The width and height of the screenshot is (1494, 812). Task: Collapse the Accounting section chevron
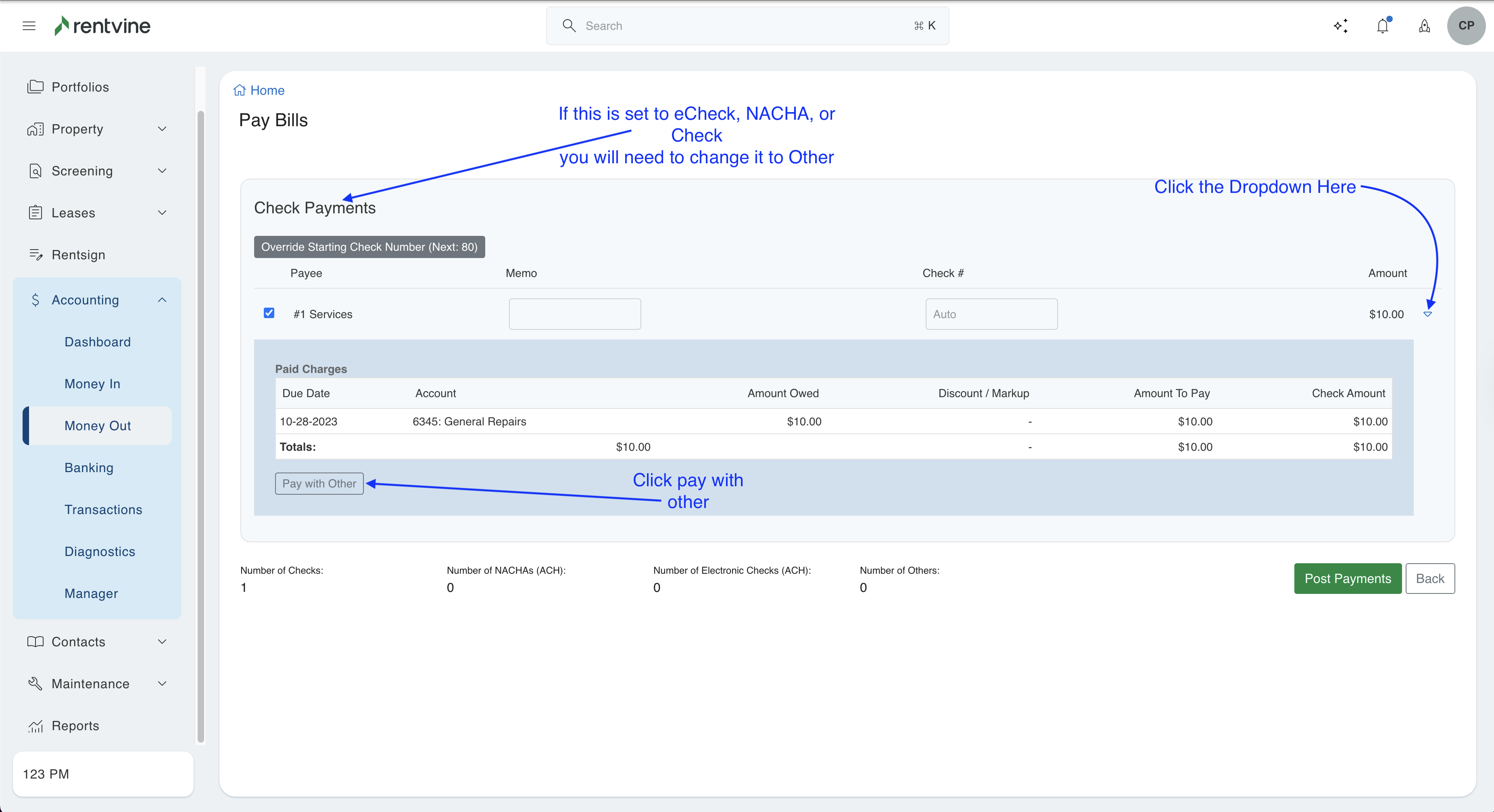click(163, 300)
